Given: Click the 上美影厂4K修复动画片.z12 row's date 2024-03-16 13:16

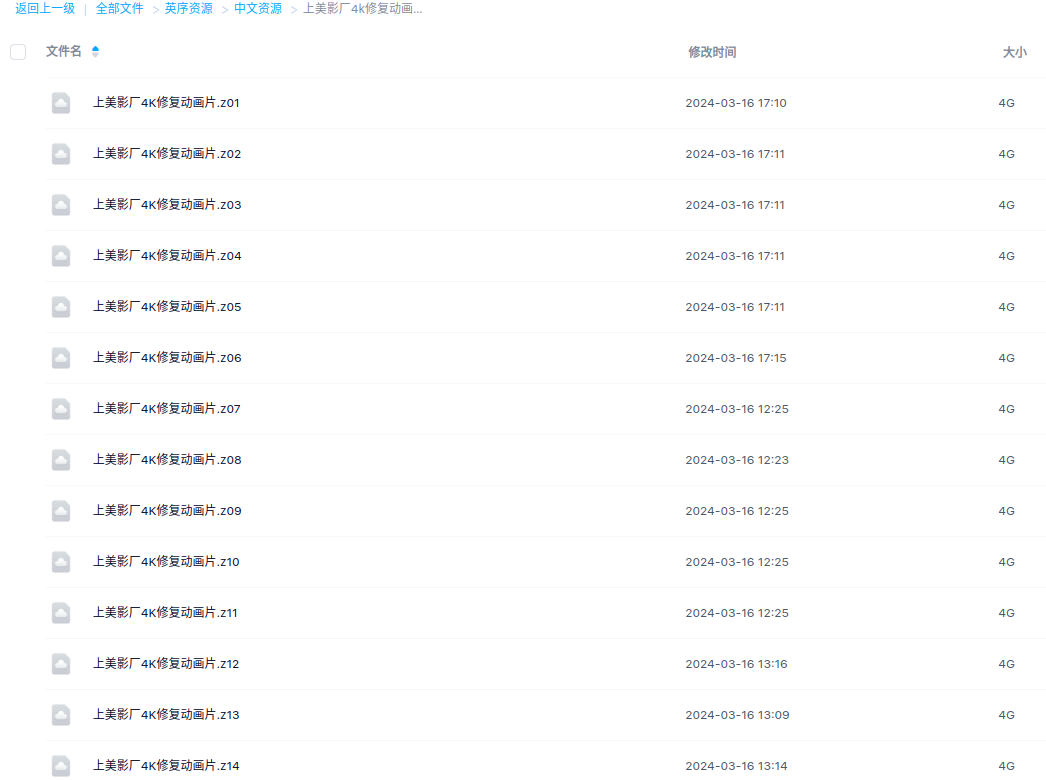Looking at the screenshot, I should click(736, 664).
